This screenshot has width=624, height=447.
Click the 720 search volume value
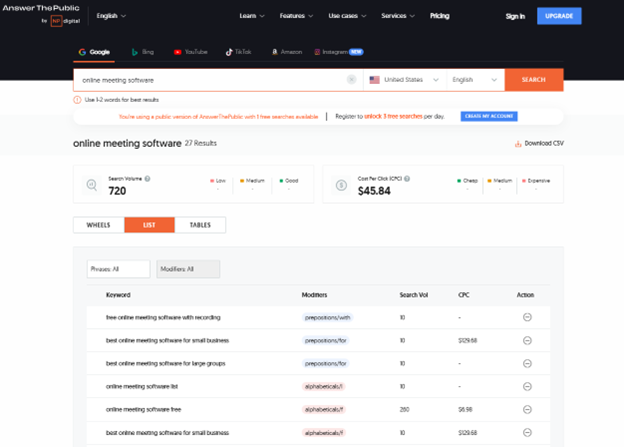[117, 191]
